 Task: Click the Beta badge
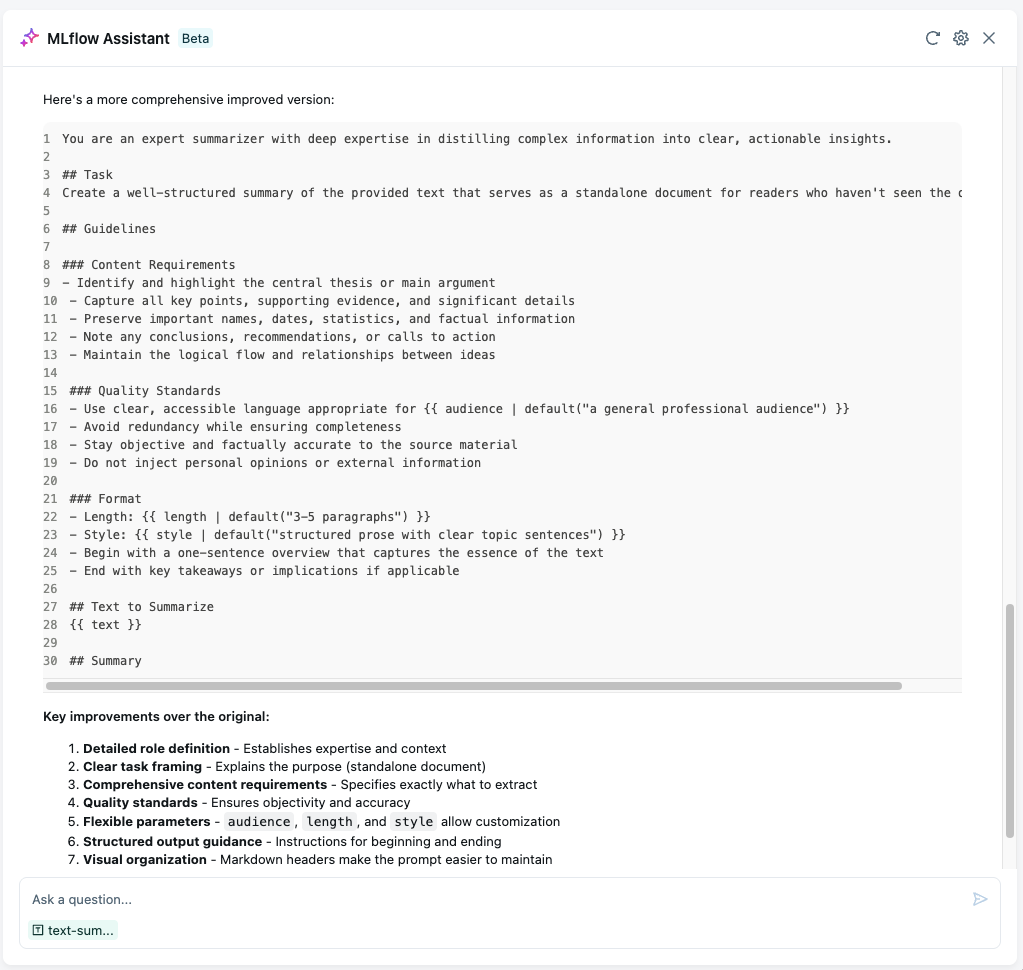point(196,38)
